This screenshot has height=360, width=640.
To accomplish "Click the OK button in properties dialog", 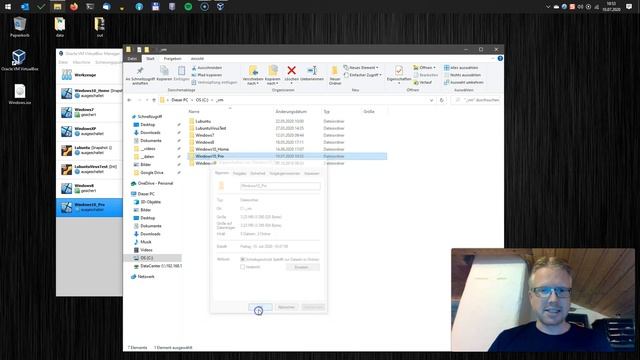I will pyautogui.click(x=260, y=307).
